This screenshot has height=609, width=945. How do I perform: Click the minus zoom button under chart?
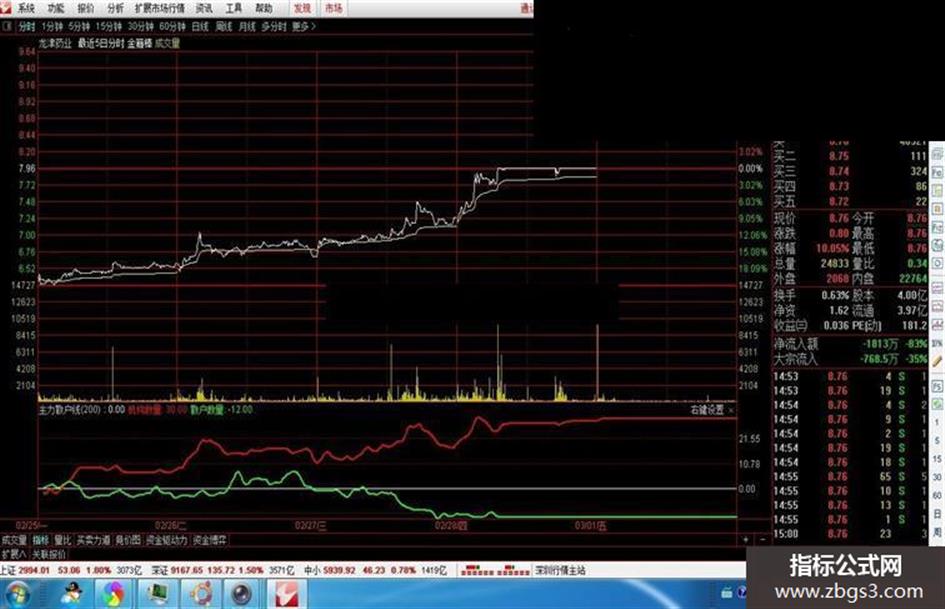(x=762, y=540)
